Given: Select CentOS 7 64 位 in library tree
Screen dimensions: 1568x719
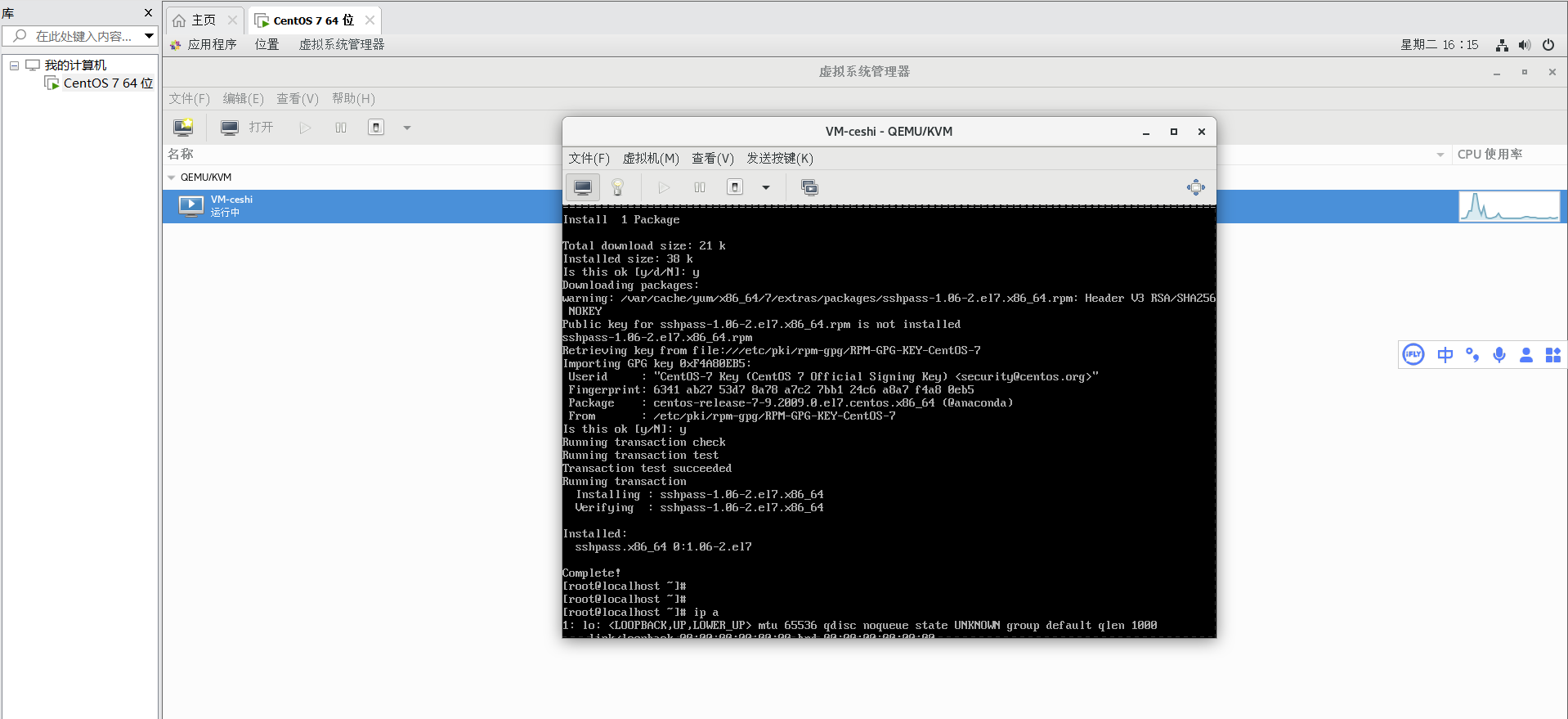Looking at the screenshot, I should (108, 83).
